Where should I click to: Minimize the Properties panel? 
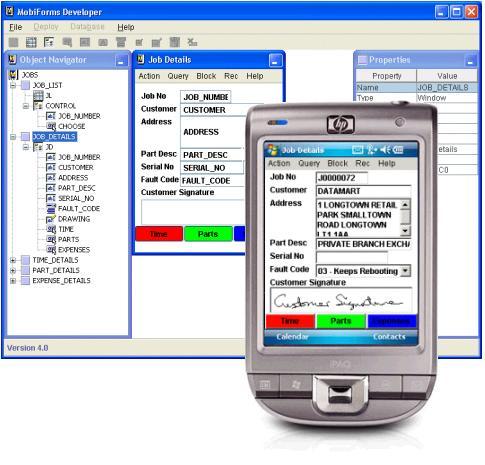click(x=470, y=61)
